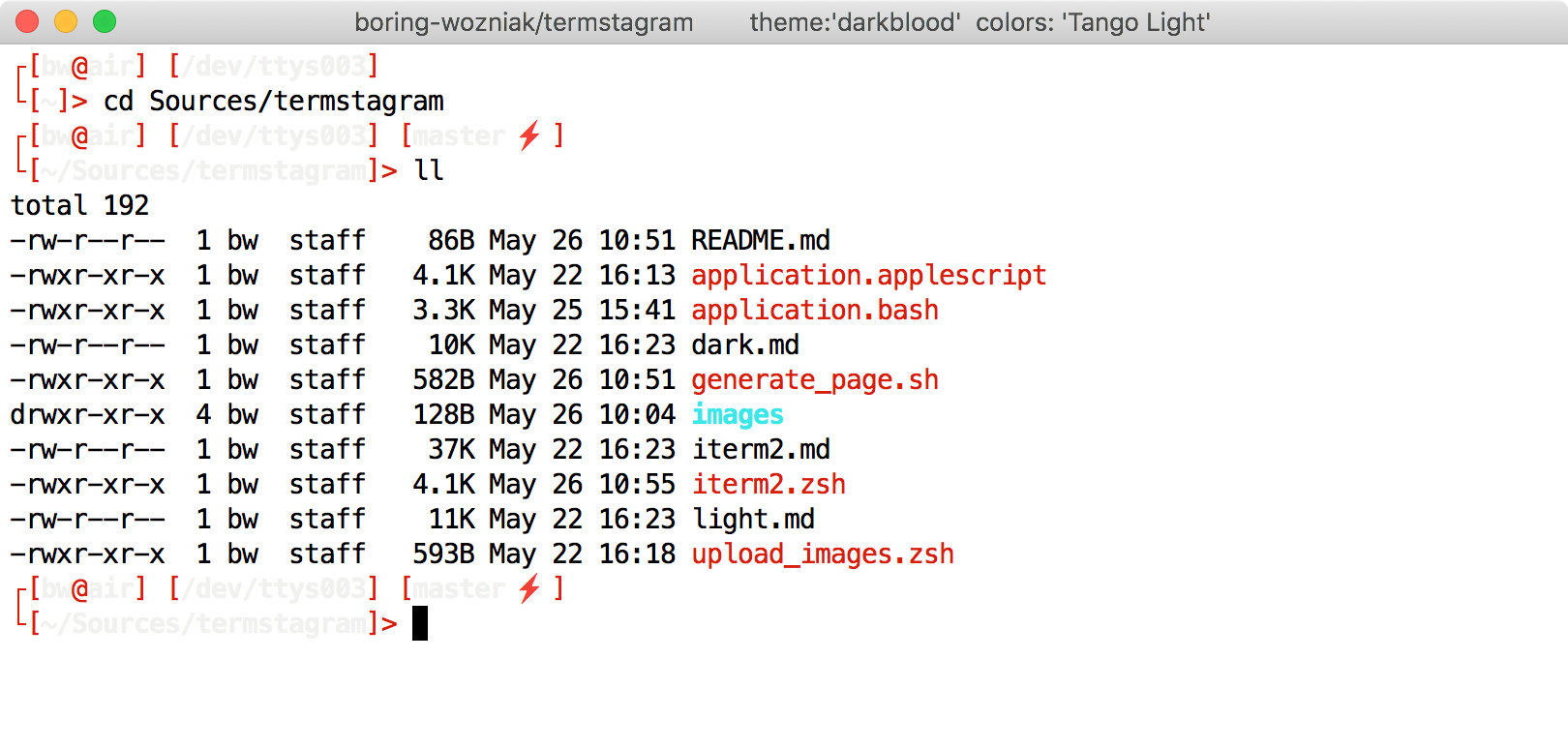This screenshot has height=749, width=1568.
Task: Click the theme:'darkblood' title text
Action: pyautogui.click(x=855, y=22)
